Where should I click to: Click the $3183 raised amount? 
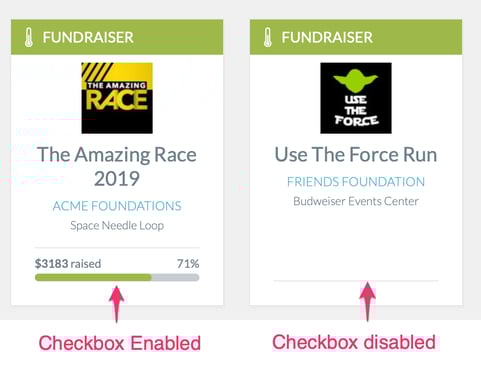[68, 264]
